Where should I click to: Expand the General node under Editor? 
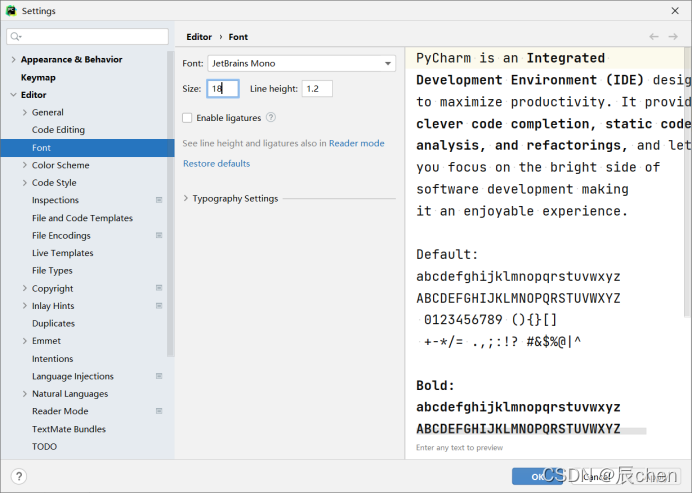coord(25,113)
